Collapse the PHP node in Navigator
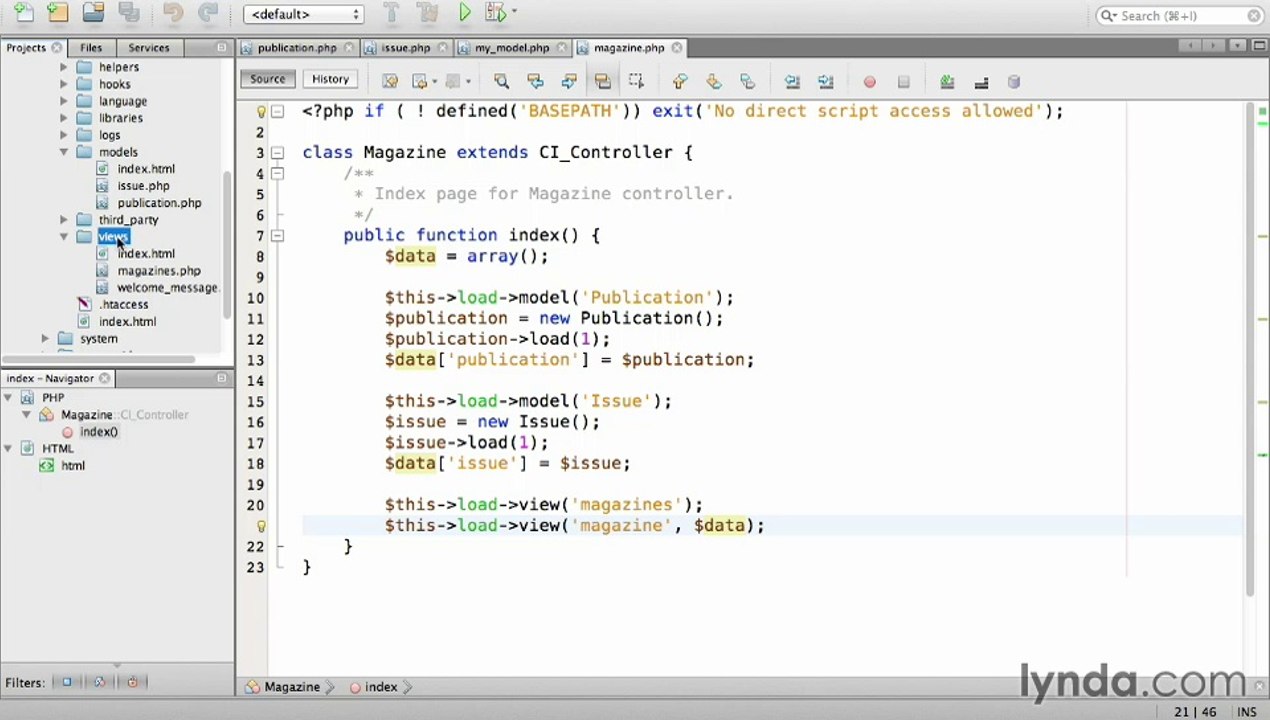Image resolution: width=1270 pixels, height=720 pixels. click(x=8, y=398)
